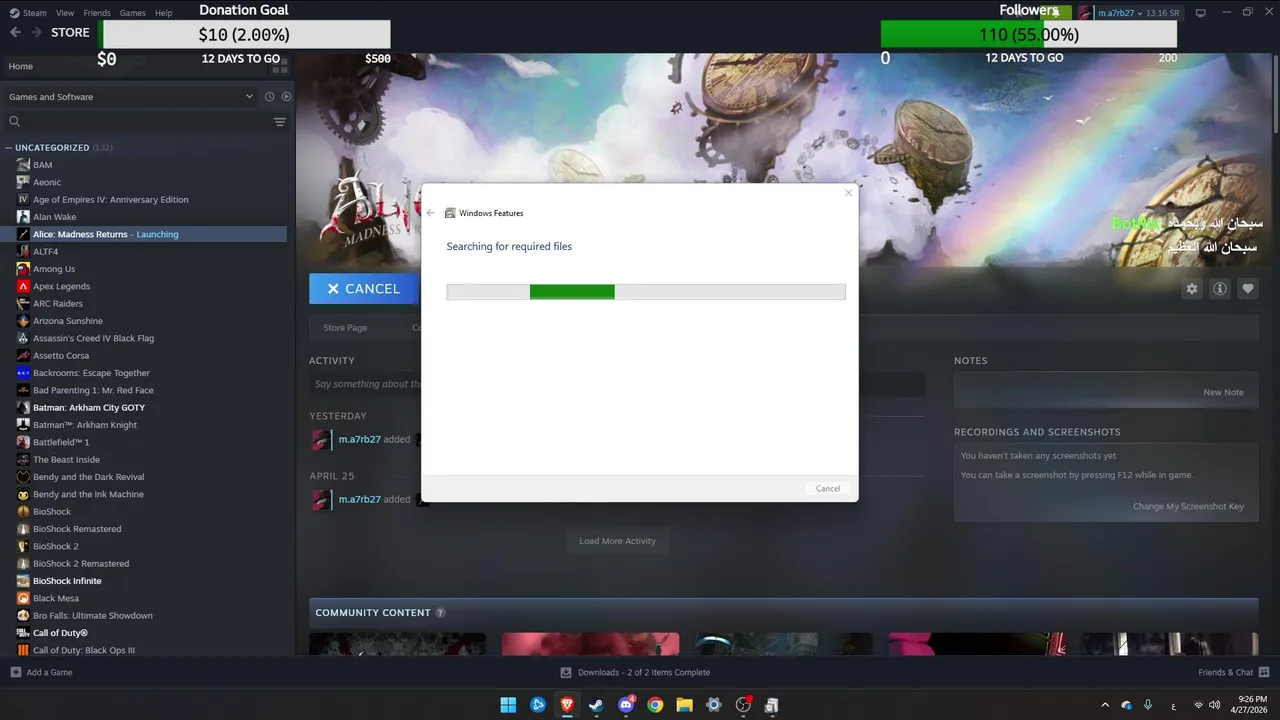Cancel launching Alice: Madness Returns
Image resolution: width=1280 pixels, height=720 pixels.
[x=363, y=288]
